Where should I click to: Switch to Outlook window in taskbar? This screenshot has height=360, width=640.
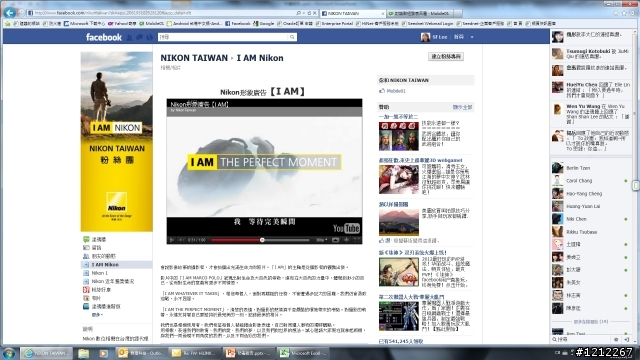(x=141, y=353)
